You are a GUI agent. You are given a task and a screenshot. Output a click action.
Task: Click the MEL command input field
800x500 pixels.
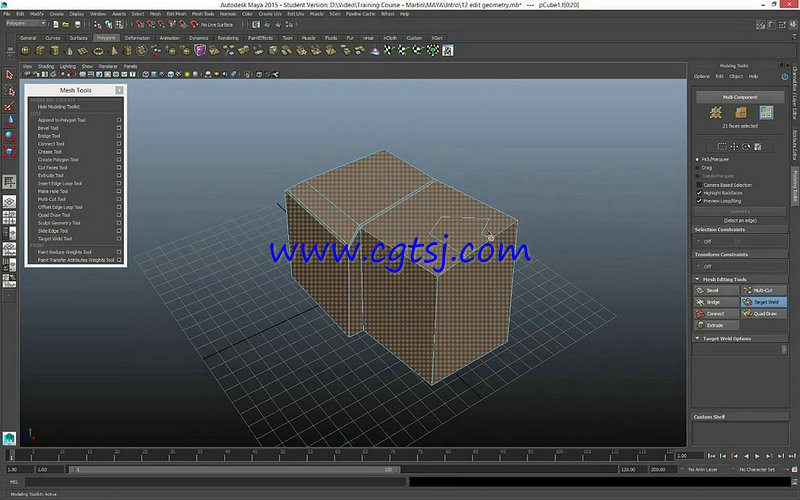pos(215,482)
